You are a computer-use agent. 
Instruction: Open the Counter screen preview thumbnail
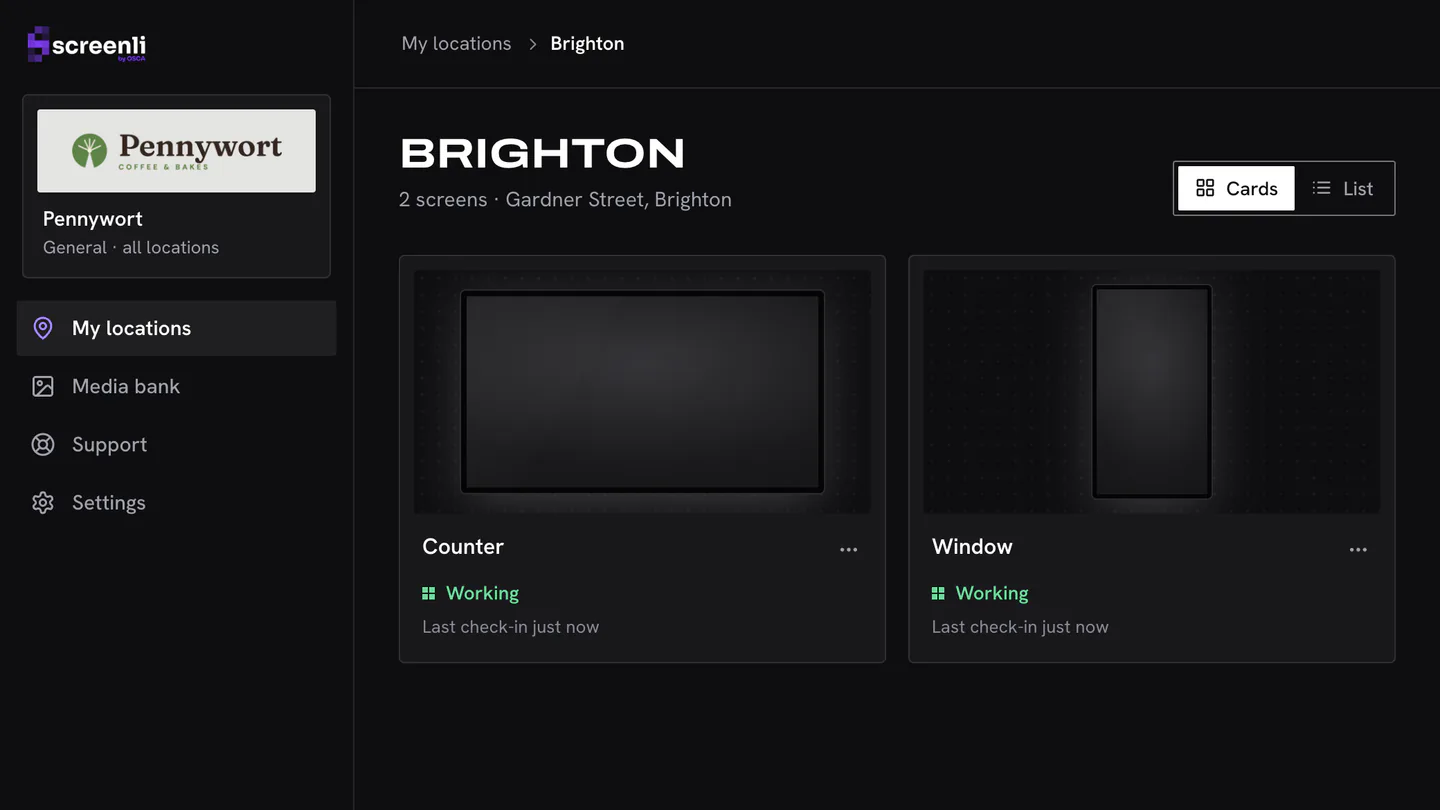642,392
